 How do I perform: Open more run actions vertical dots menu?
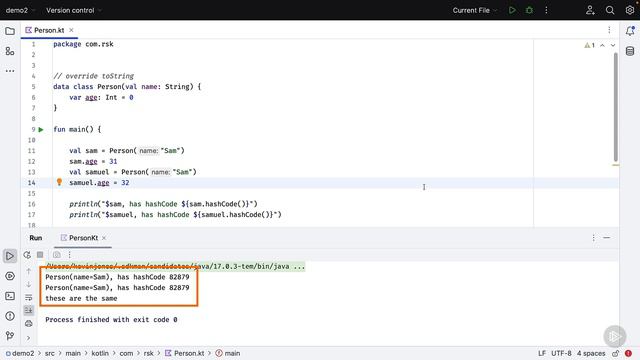click(x=547, y=10)
